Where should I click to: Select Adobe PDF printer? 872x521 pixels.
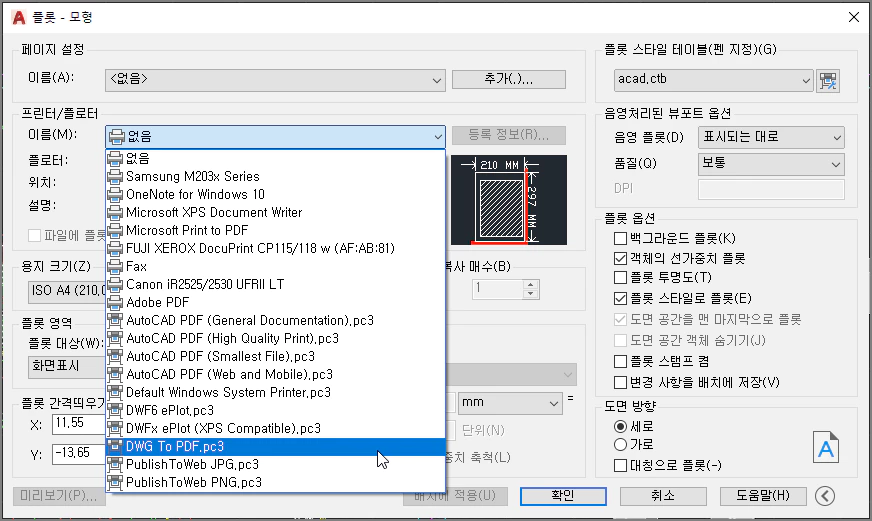click(276, 302)
